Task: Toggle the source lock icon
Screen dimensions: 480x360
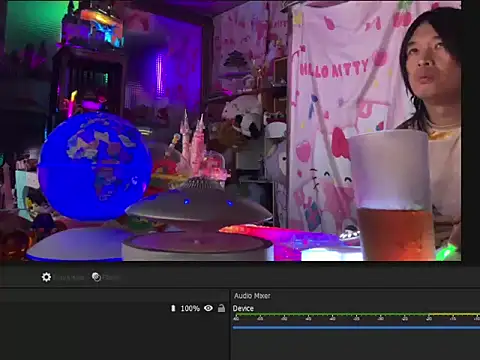Action: (x=221, y=308)
